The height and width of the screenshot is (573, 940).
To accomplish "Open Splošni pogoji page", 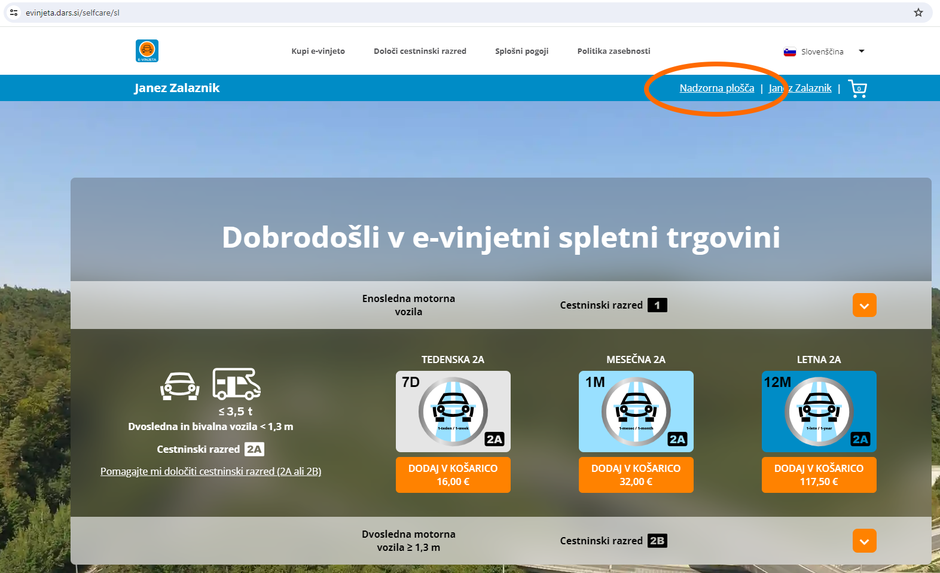I will pyautogui.click(x=522, y=51).
